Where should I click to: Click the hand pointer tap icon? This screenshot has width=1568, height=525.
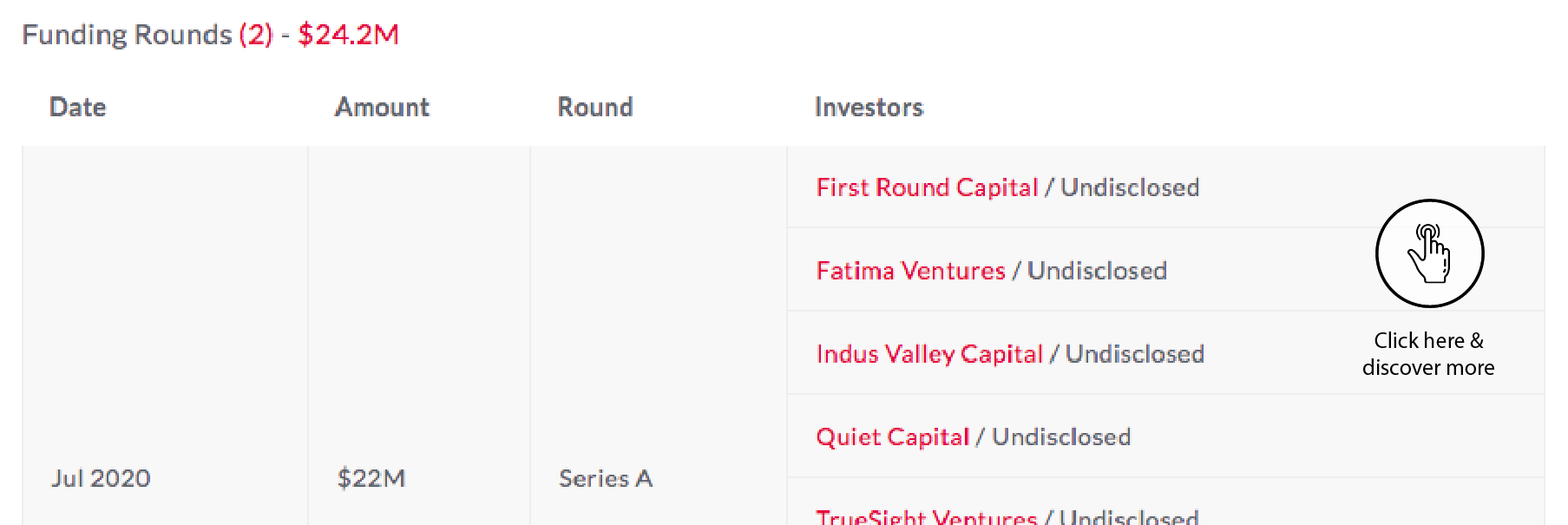click(1429, 253)
